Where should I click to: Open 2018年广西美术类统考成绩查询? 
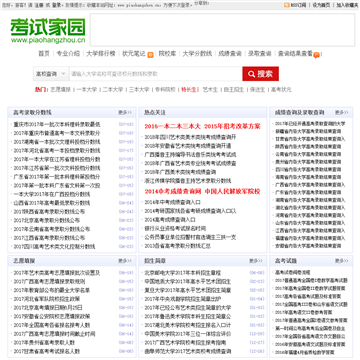point(180,172)
